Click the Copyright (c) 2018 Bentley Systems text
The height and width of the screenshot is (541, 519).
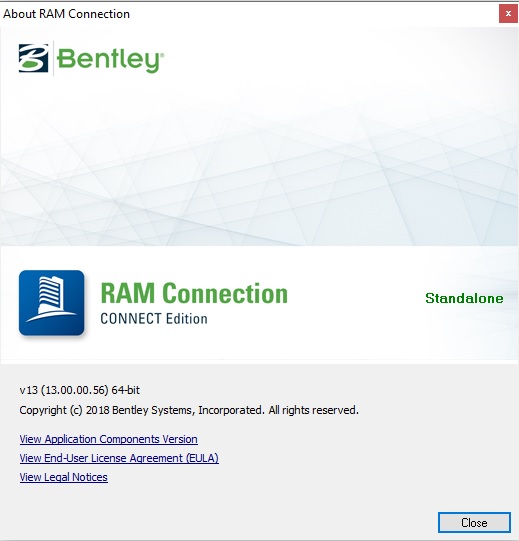point(189,410)
